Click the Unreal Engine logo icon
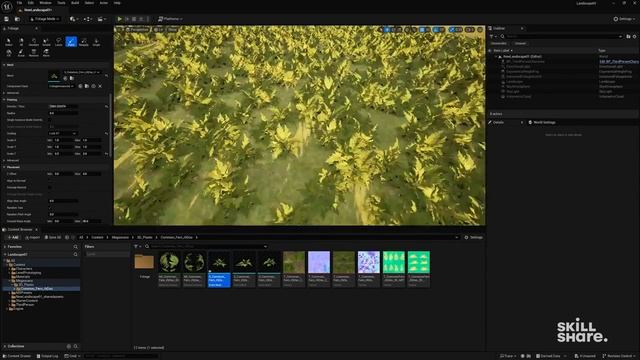This screenshot has height=360, width=640. click(7, 6)
